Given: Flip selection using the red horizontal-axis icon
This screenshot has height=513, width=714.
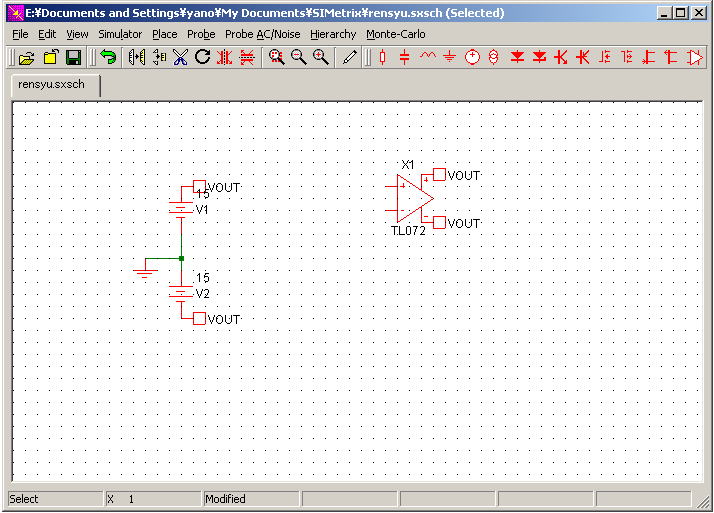Looking at the screenshot, I should coord(247,58).
